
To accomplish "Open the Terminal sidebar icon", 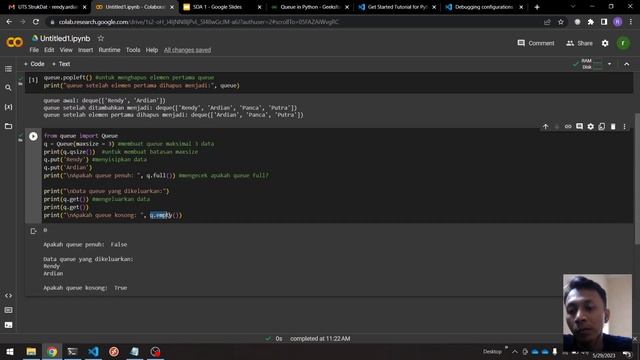I will [x=8, y=325].
